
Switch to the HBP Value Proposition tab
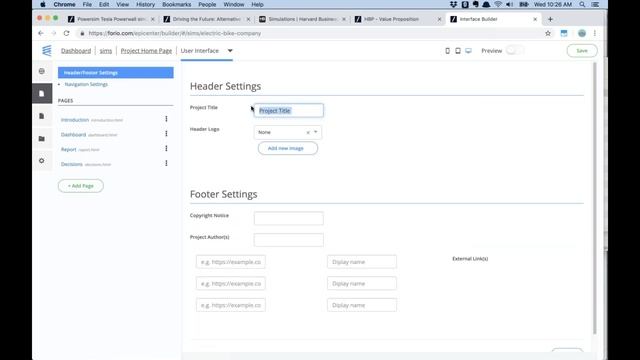tap(398, 19)
